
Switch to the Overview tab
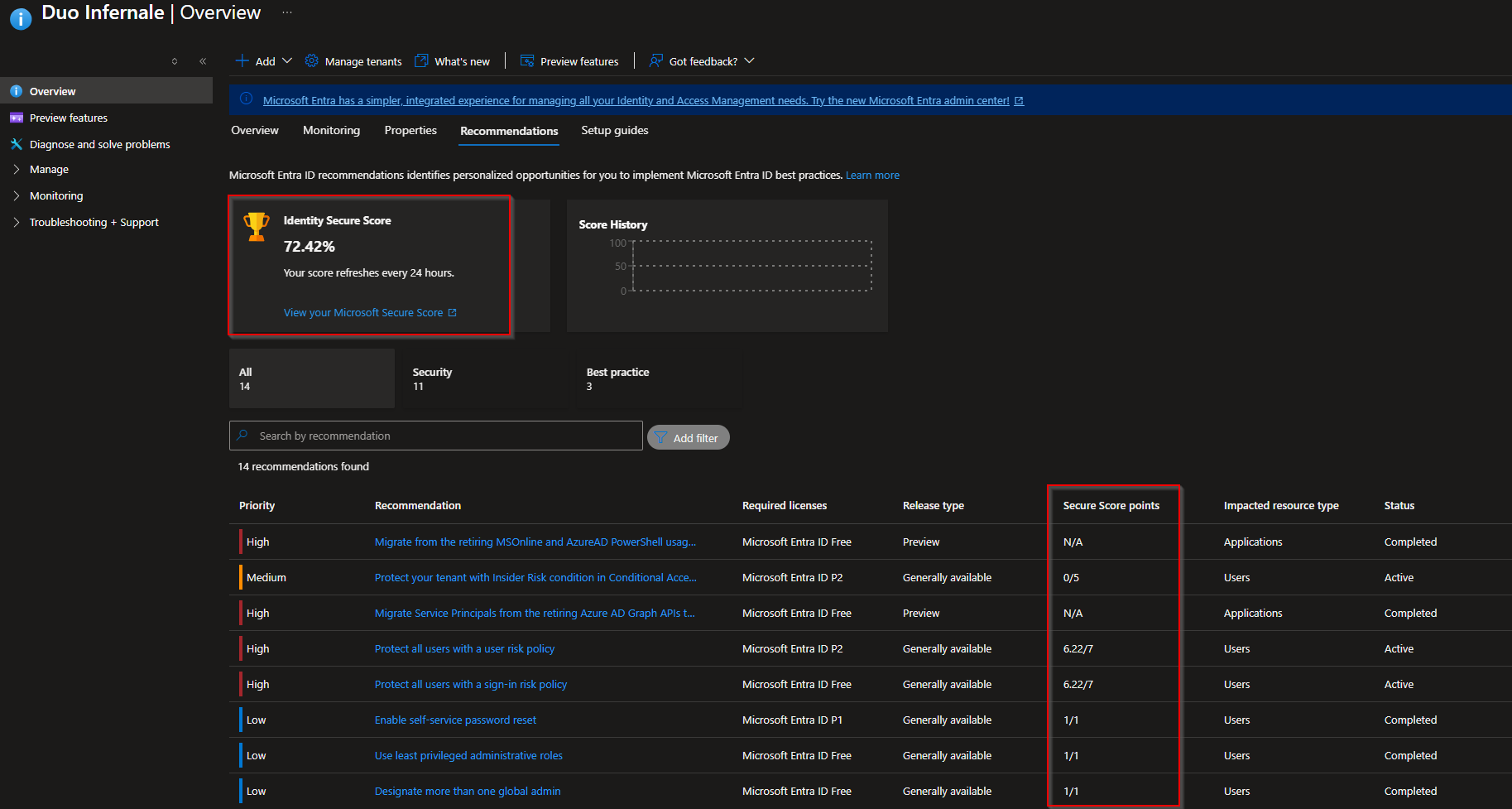255,130
